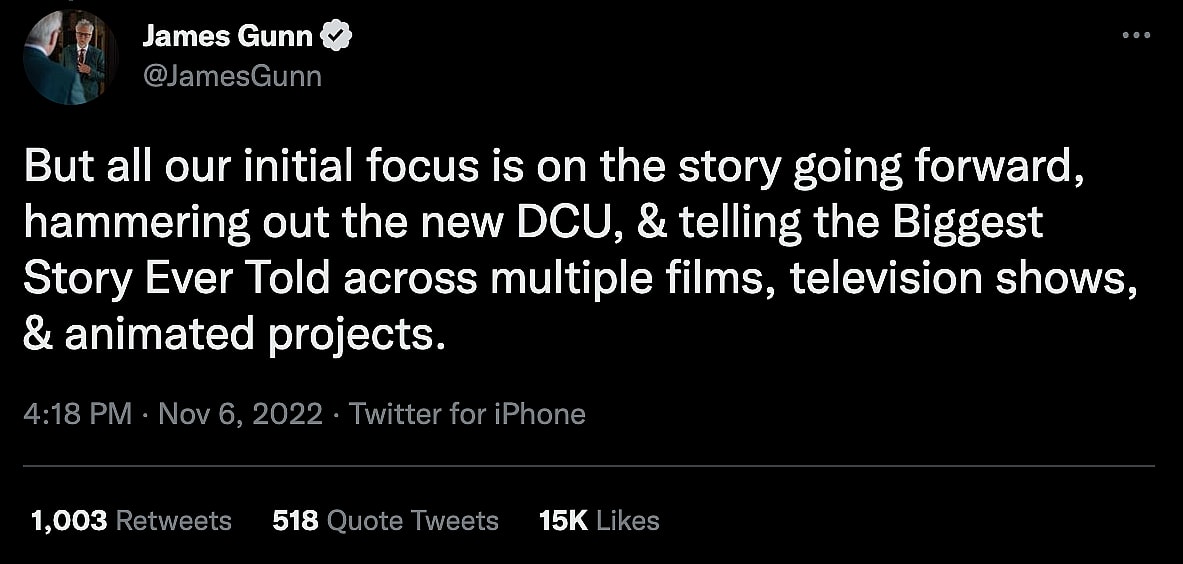Open the three-dot more options menu
1183x564 pixels.
pos(1136,36)
